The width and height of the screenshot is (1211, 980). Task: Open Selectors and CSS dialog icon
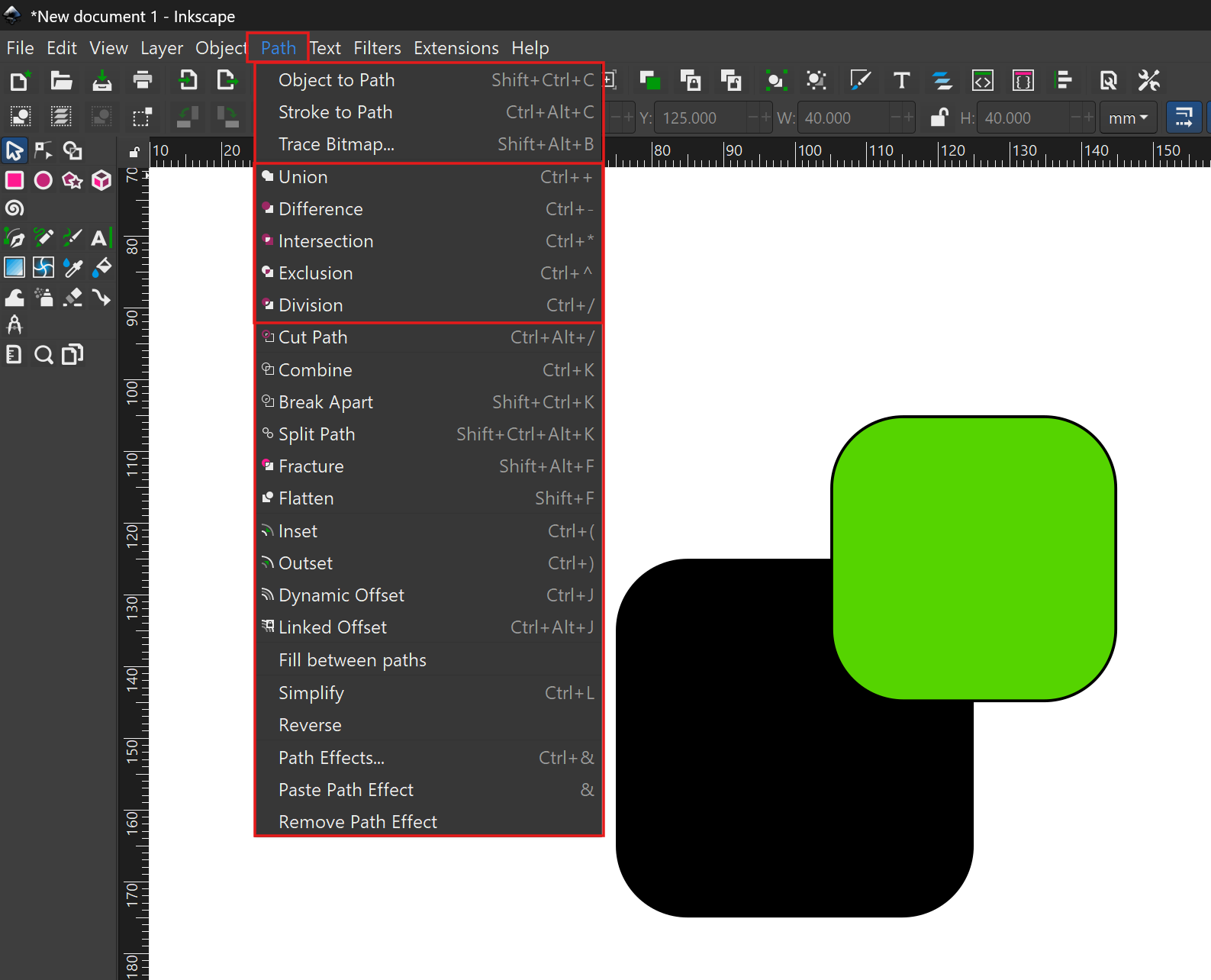click(1023, 80)
